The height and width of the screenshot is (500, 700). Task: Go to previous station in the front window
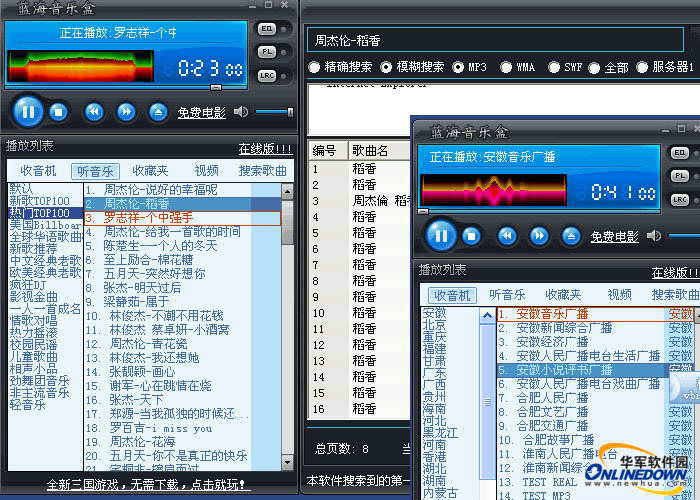[x=507, y=236]
